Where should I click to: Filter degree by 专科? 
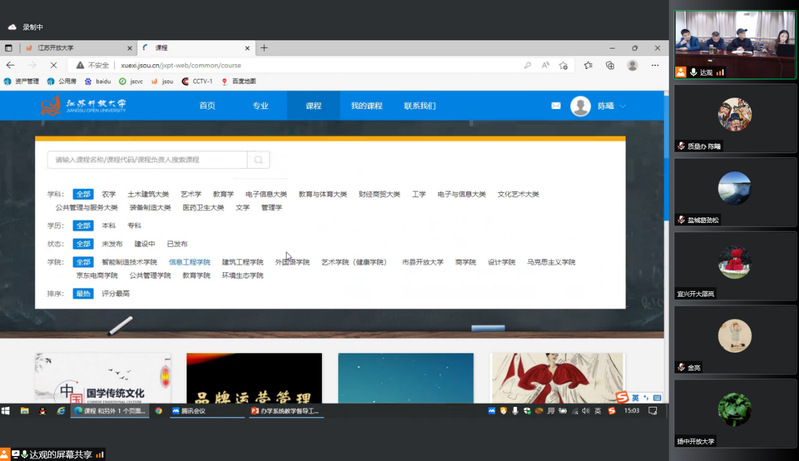135,226
